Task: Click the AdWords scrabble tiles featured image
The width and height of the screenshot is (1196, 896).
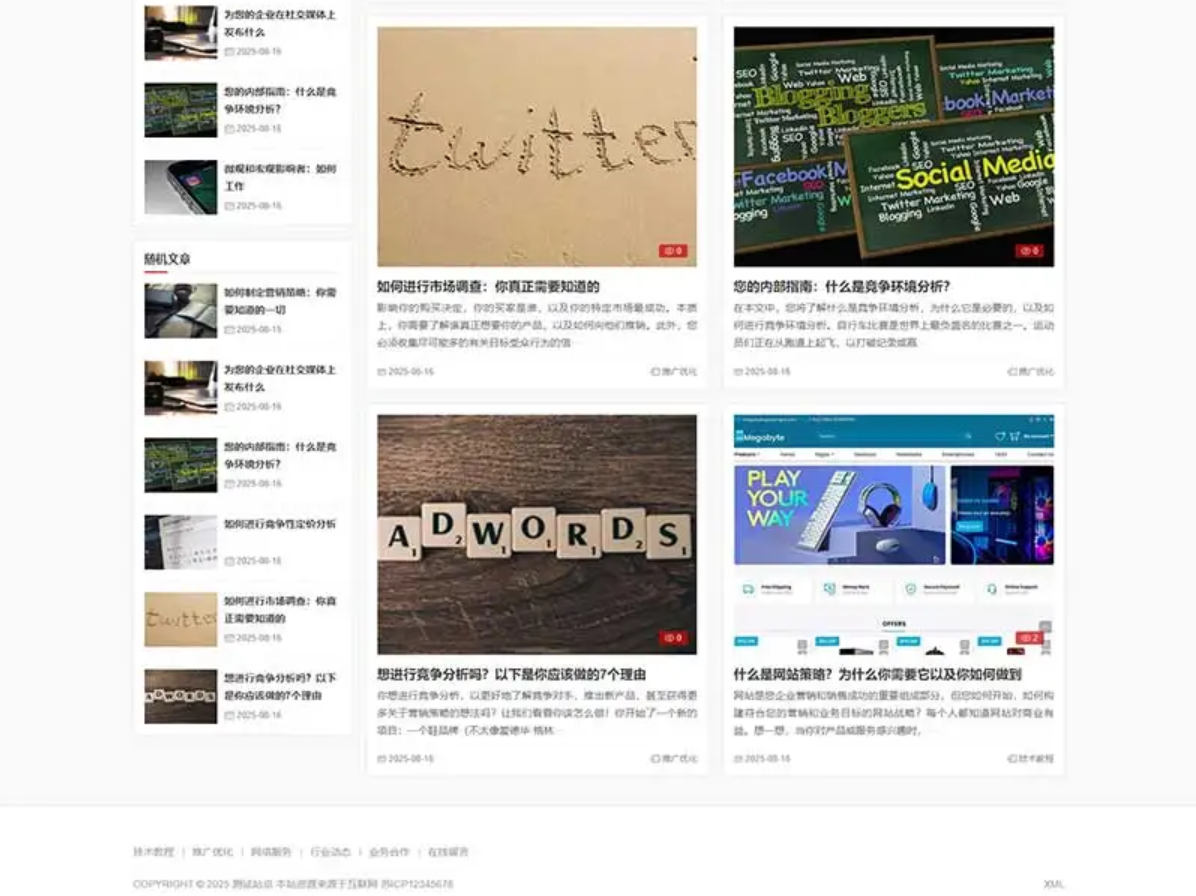Action: point(537,534)
